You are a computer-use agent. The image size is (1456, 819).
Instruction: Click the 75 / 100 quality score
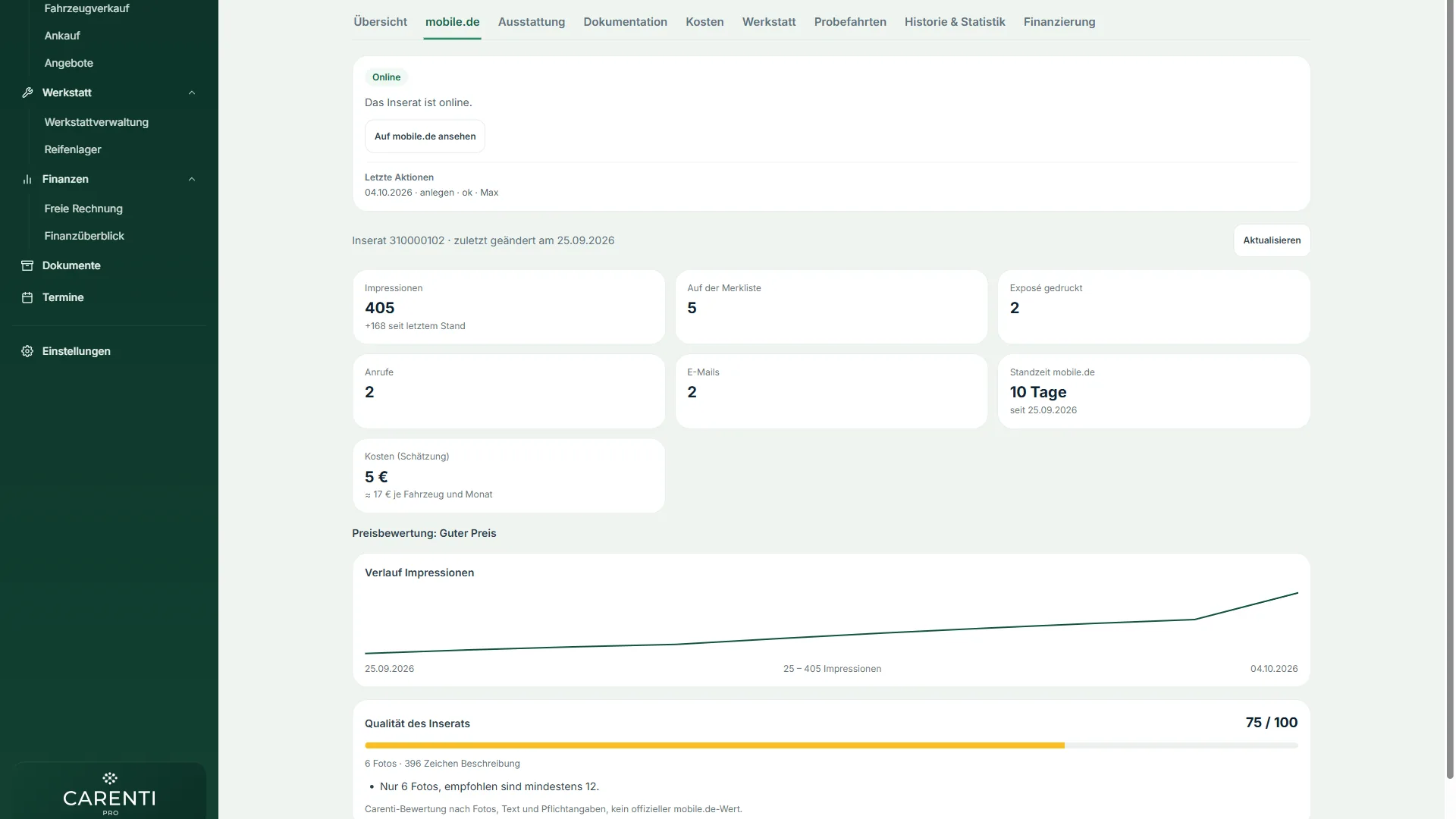tap(1271, 723)
